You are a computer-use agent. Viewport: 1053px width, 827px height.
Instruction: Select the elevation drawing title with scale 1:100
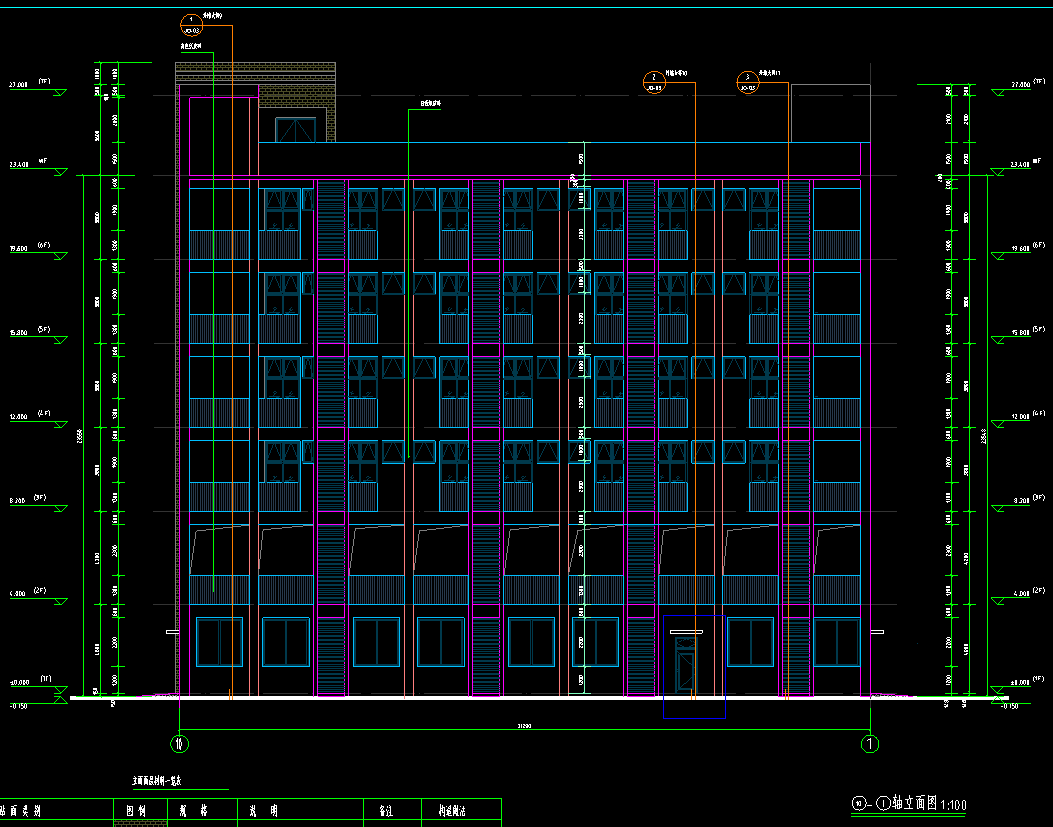coord(907,803)
